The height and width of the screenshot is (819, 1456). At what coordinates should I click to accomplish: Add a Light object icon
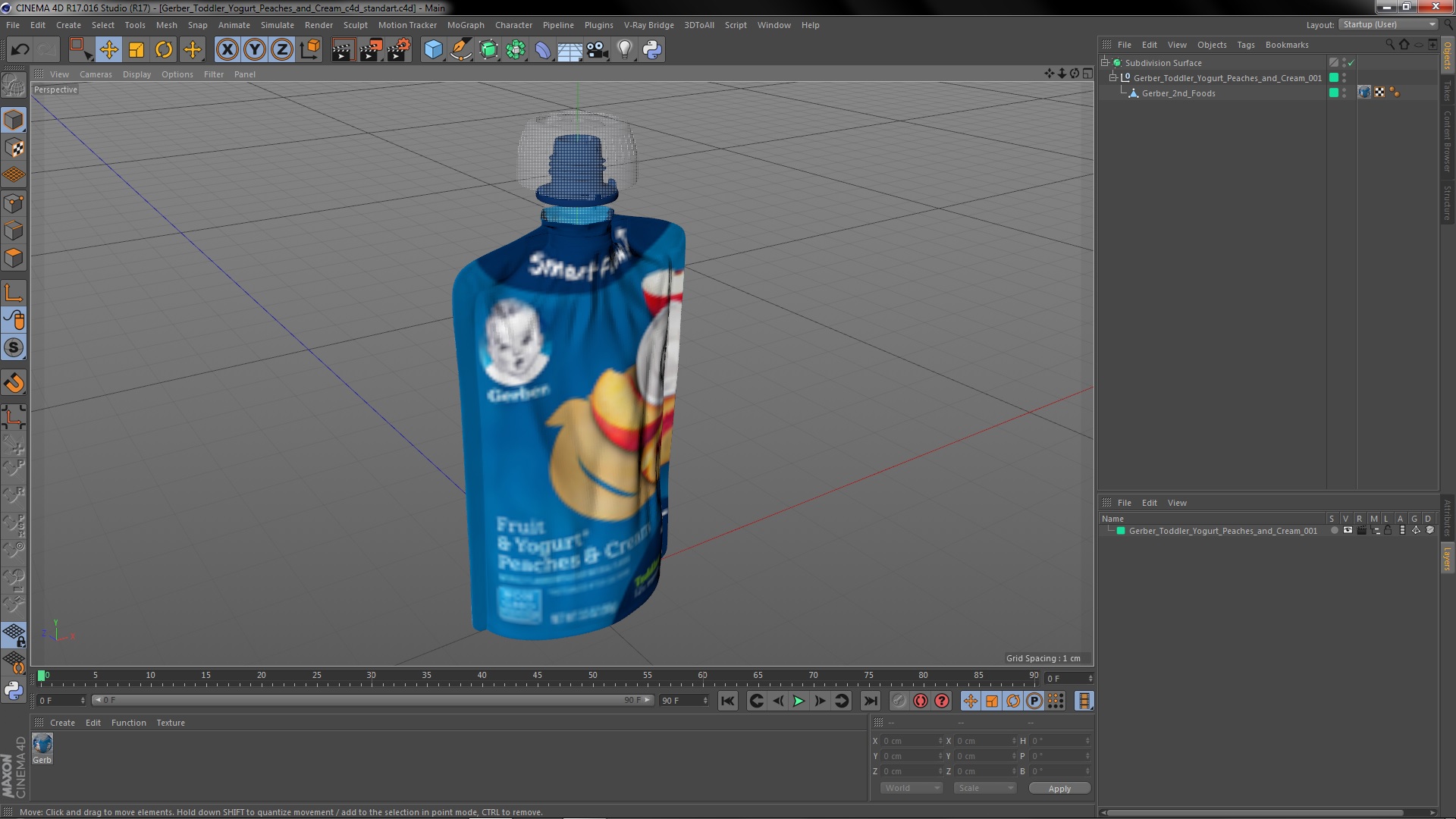click(x=625, y=50)
